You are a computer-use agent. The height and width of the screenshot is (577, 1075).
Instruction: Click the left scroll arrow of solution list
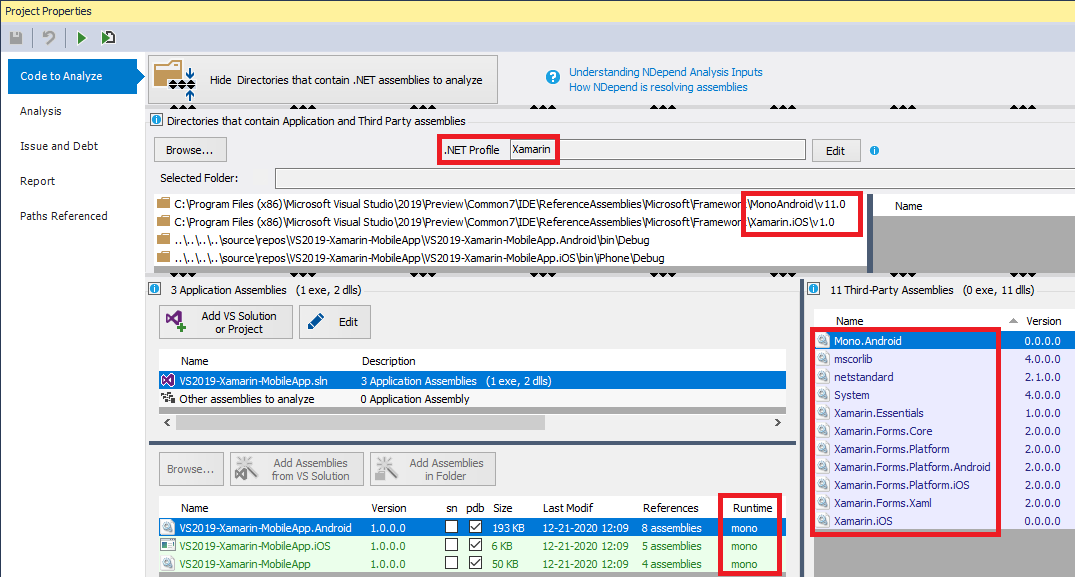pos(167,423)
